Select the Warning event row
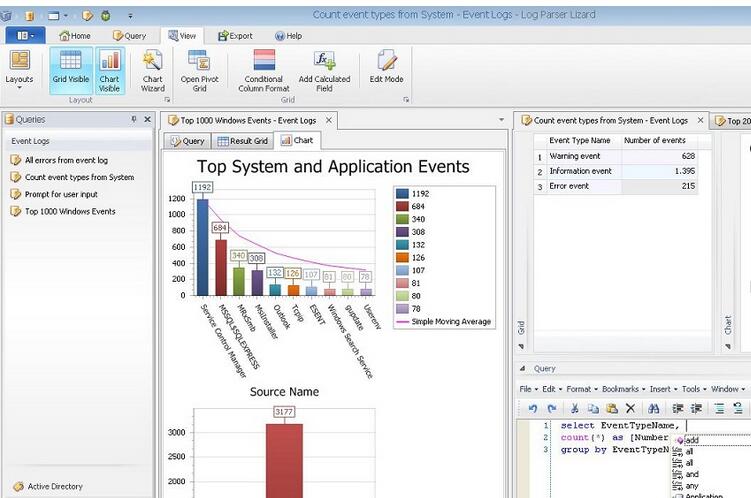751x498 pixels. pyautogui.click(x=616, y=156)
